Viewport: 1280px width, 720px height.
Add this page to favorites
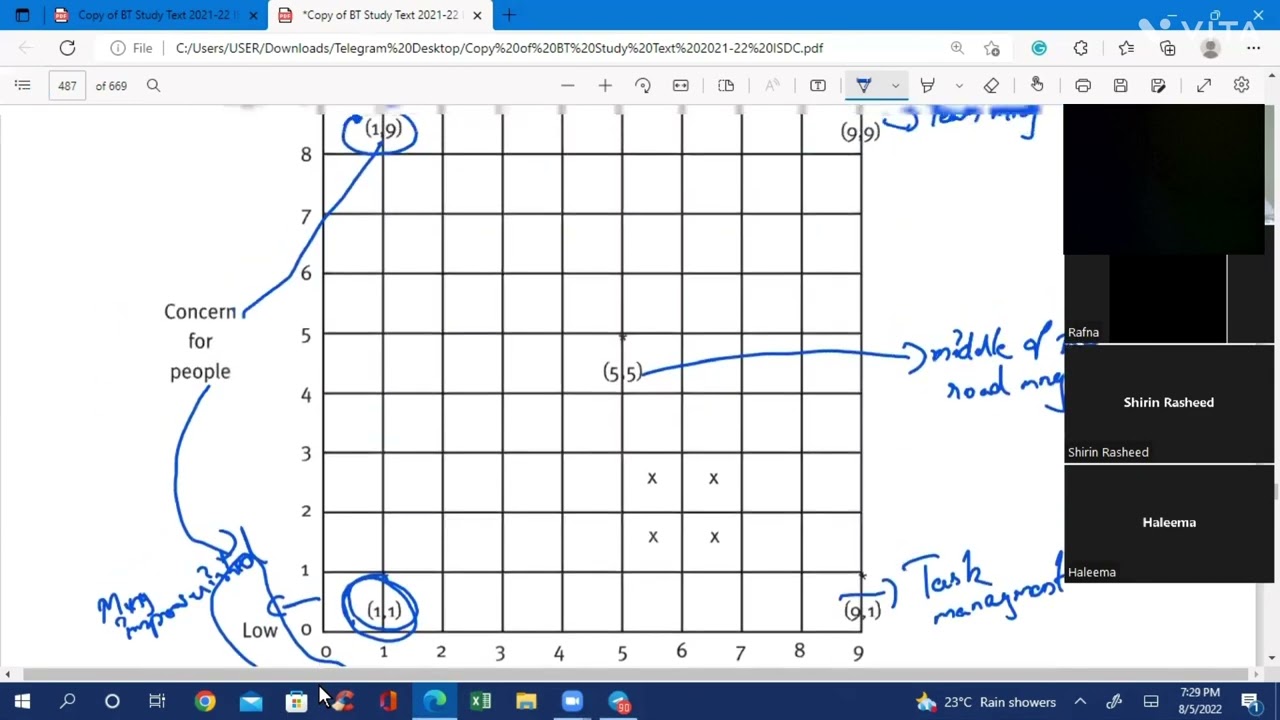[991, 48]
